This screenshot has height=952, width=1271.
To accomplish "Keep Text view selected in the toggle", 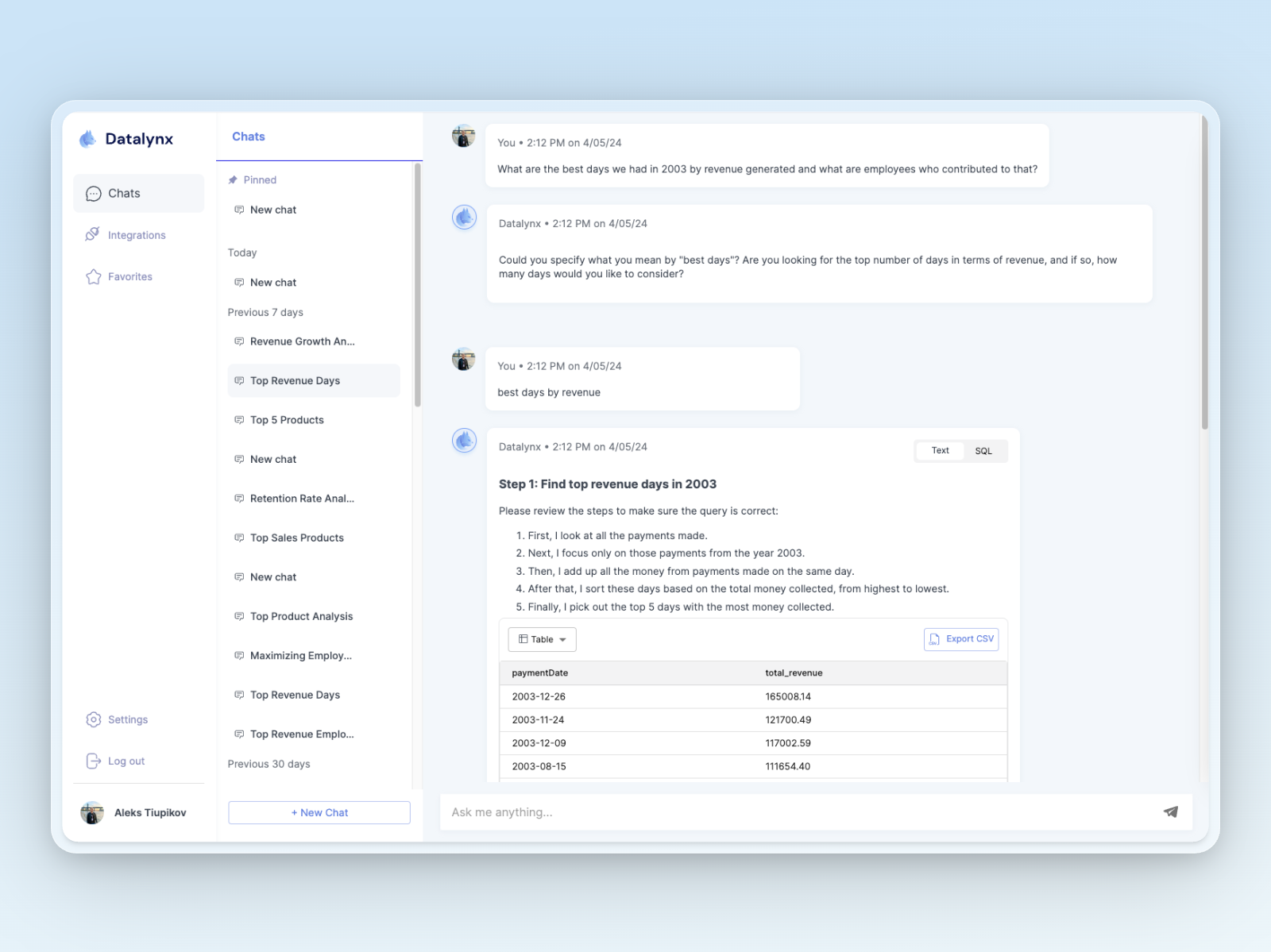I will 939,450.
